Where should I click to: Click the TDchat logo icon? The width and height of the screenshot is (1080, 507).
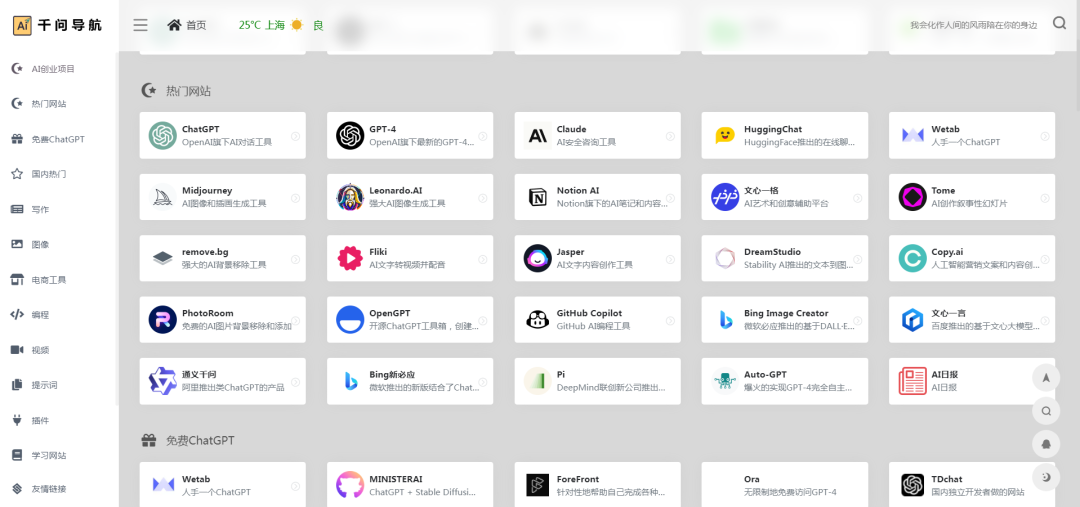click(913, 485)
